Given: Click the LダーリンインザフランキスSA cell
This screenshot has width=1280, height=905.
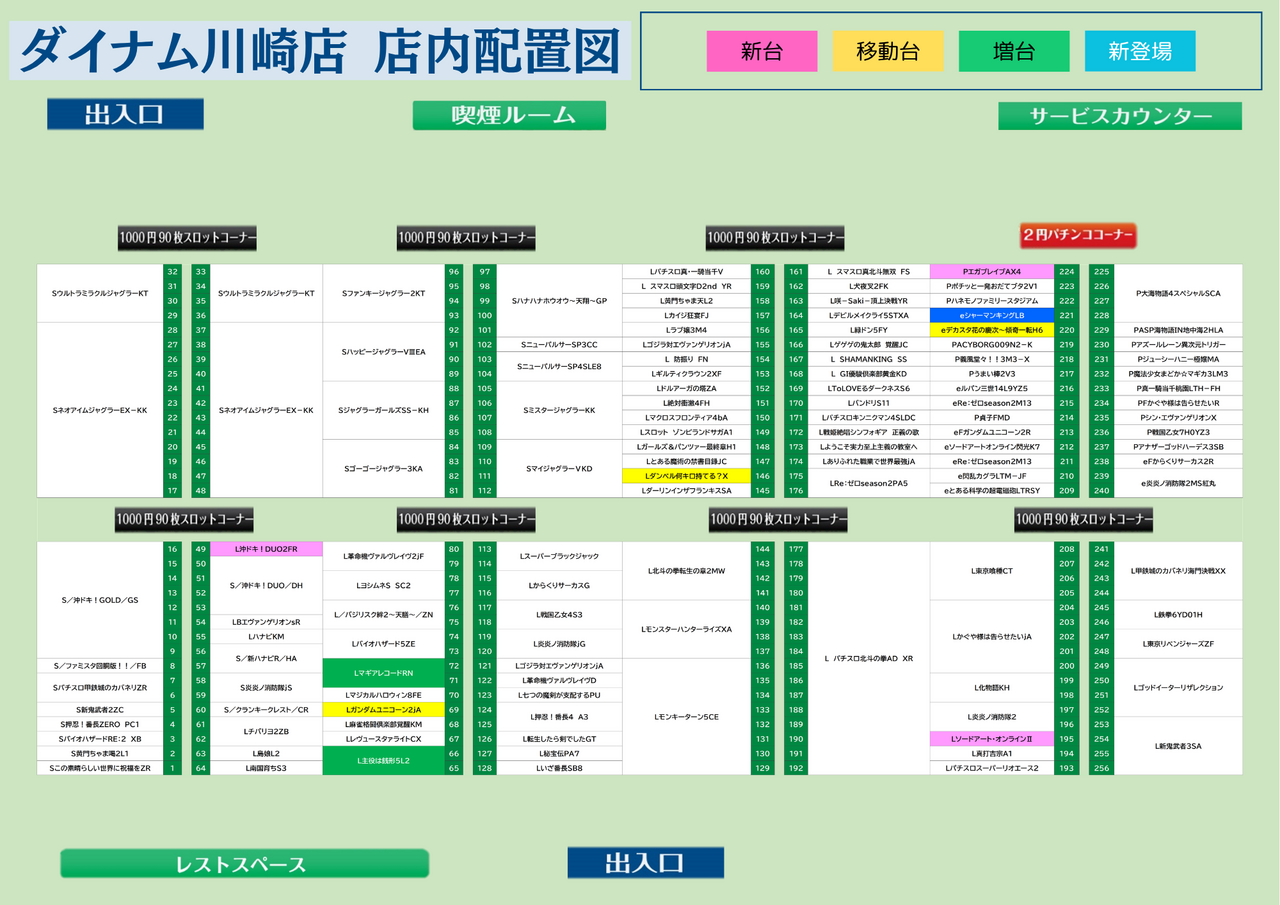Looking at the screenshot, I should [687, 490].
